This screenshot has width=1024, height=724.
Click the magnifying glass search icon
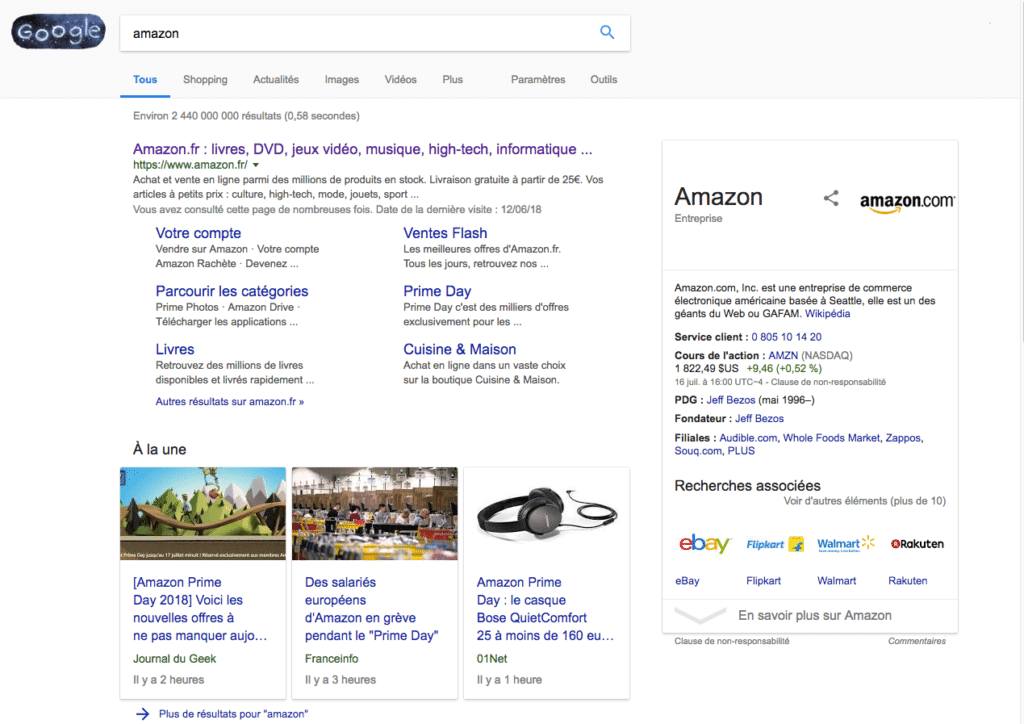(x=607, y=32)
